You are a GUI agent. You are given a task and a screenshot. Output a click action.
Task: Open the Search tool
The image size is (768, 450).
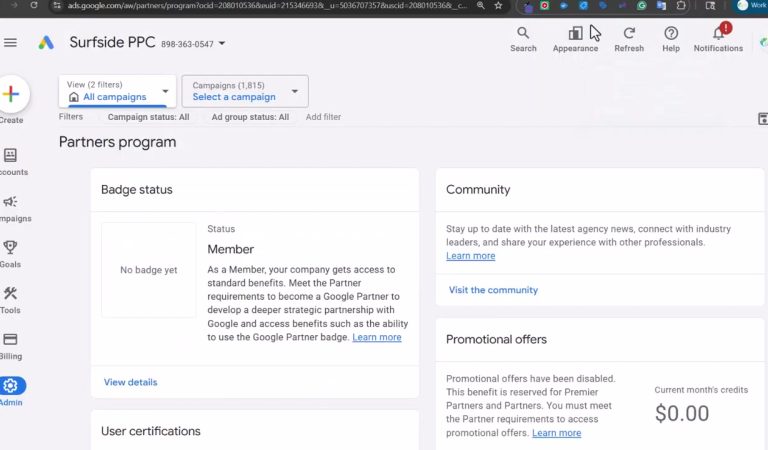pyautogui.click(x=523, y=39)
